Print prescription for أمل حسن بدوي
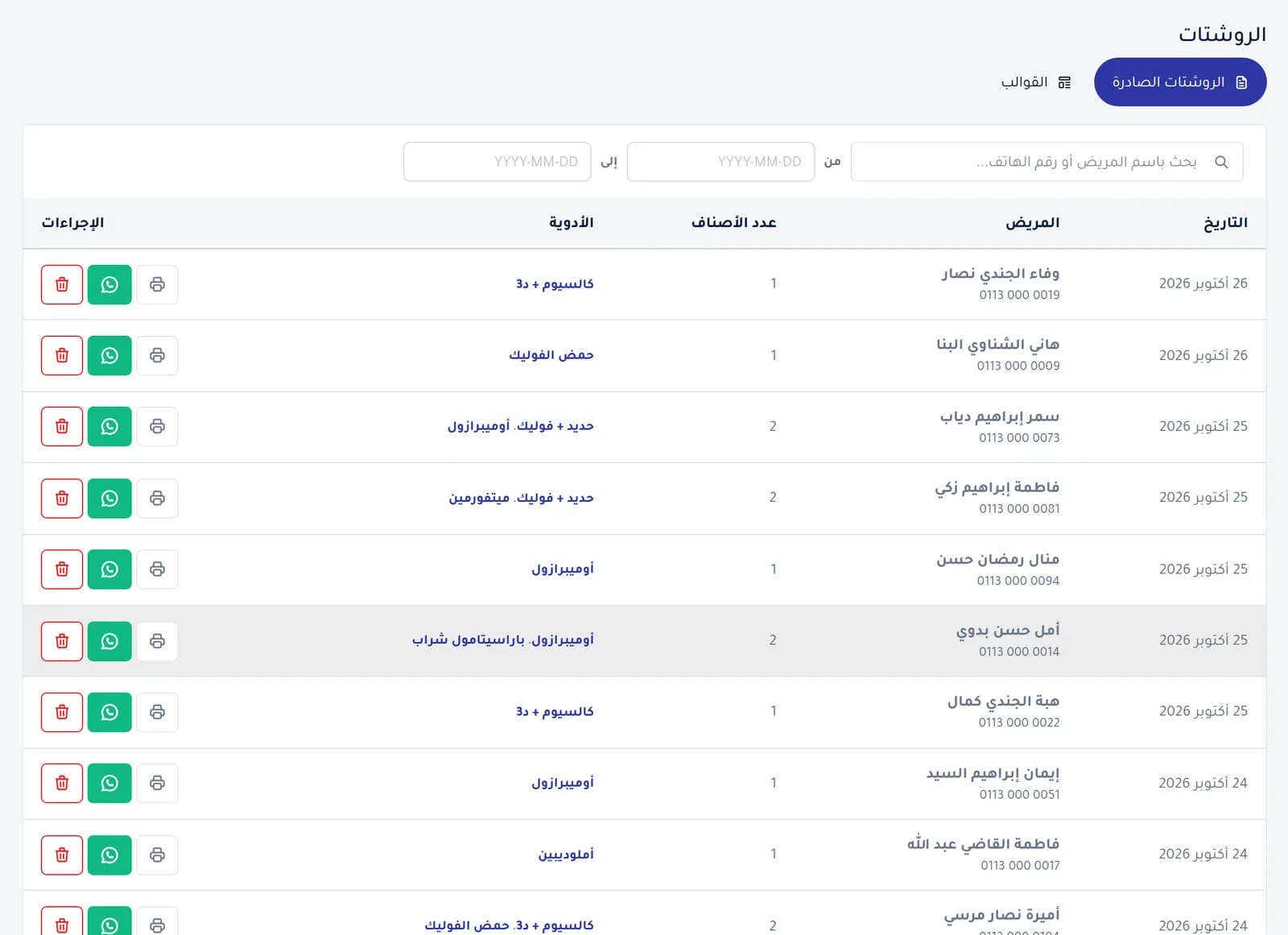Viewport: 1288px width, 935px height. pyautogui.click(x=157, y=641)
